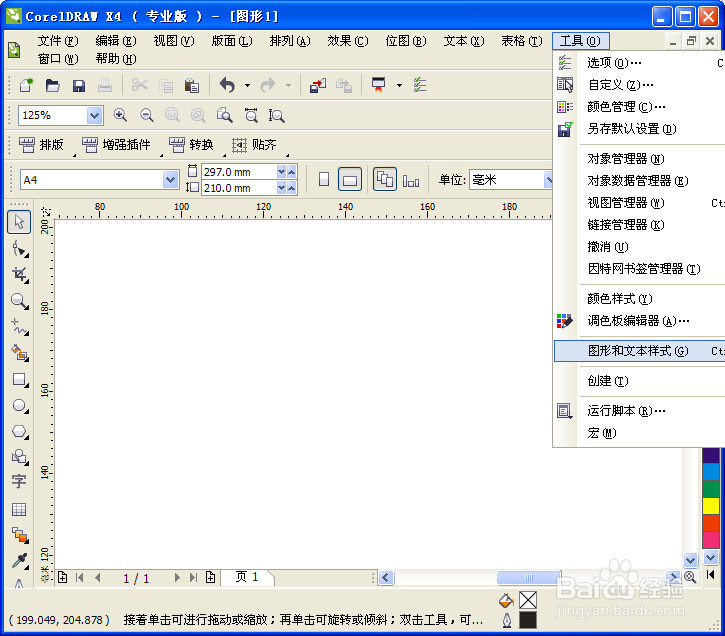Viewport: 725px width, 636px height.
Task: Click the Zoom In magnifier
Action: [120, 115]
